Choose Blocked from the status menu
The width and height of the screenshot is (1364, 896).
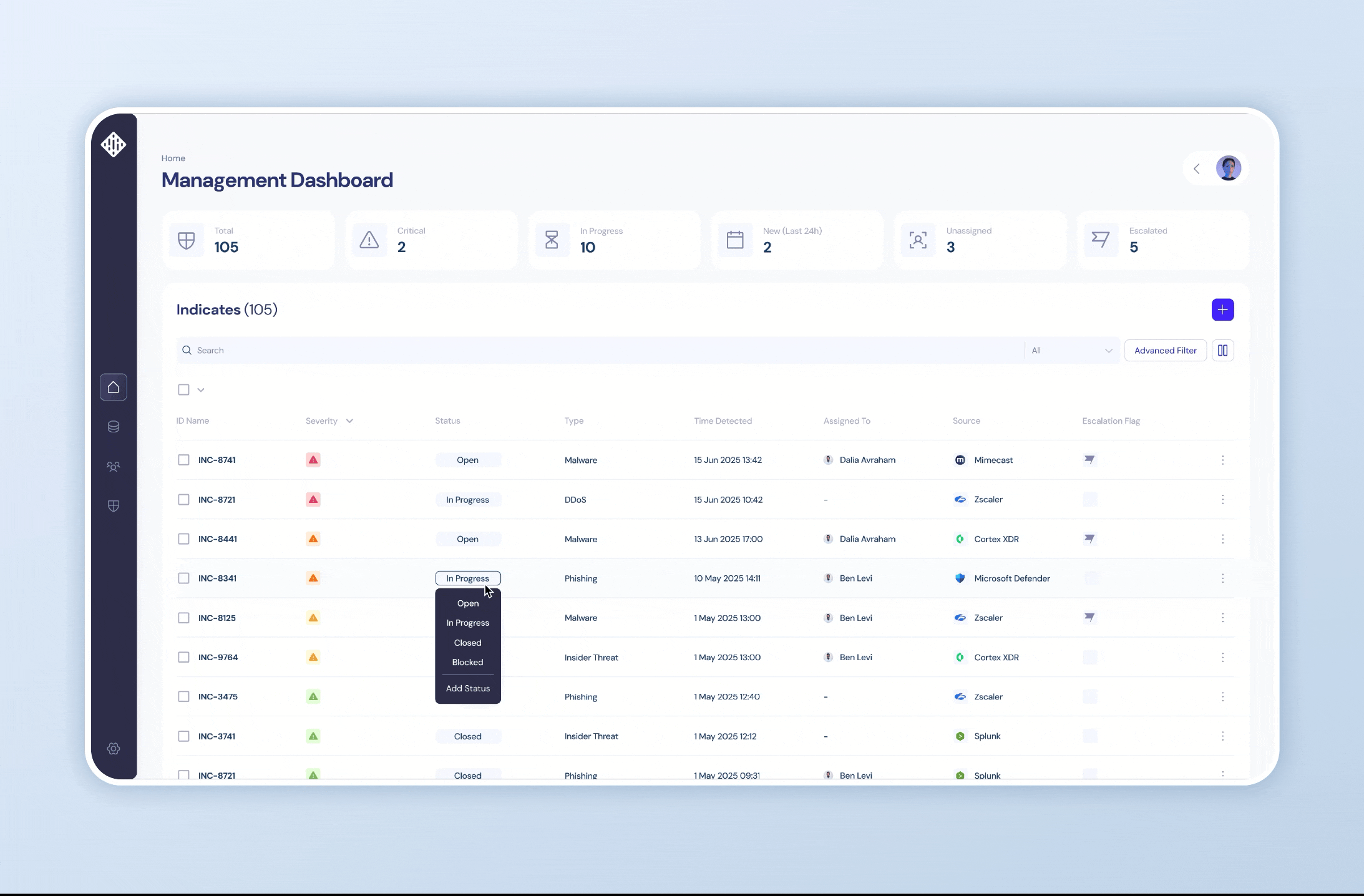pos(467,662)
